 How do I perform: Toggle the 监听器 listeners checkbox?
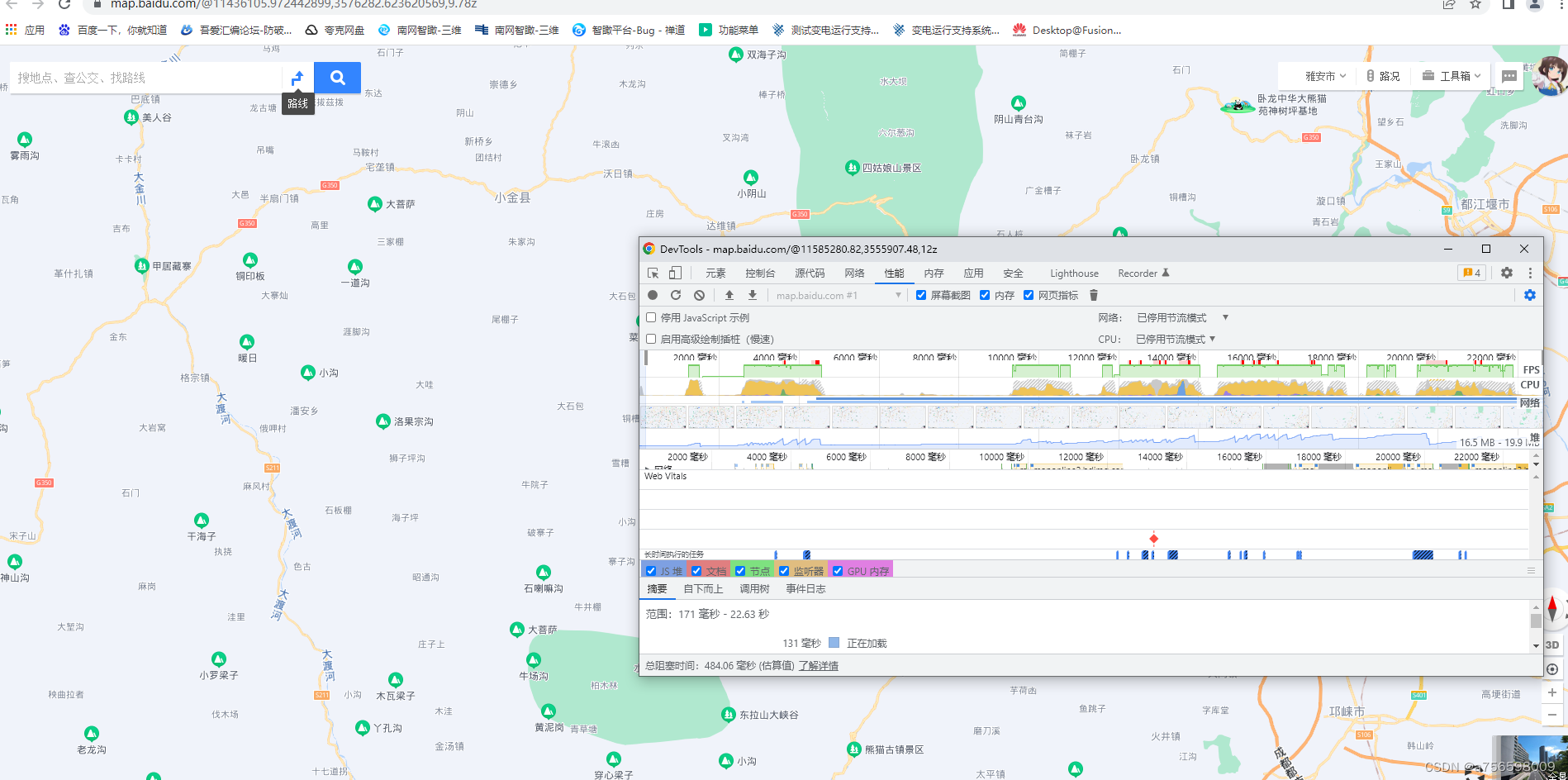point(784,571)
